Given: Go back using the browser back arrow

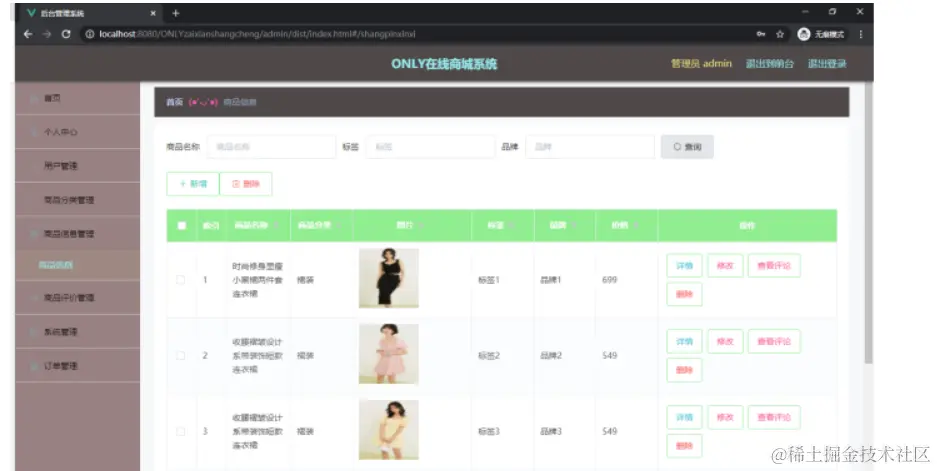Looking at the screenshot, I should pos(28,34).
